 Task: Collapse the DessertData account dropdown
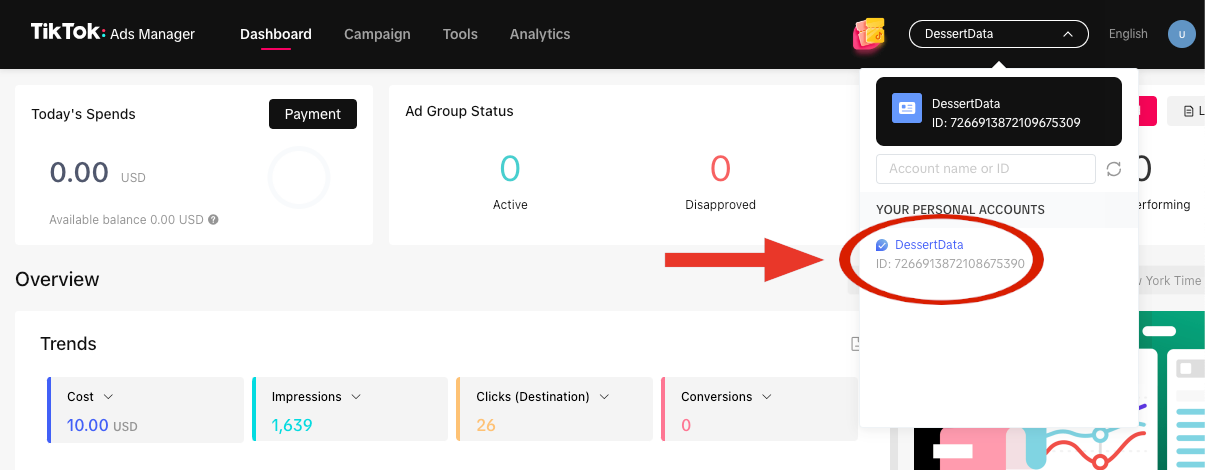[998, 34]
